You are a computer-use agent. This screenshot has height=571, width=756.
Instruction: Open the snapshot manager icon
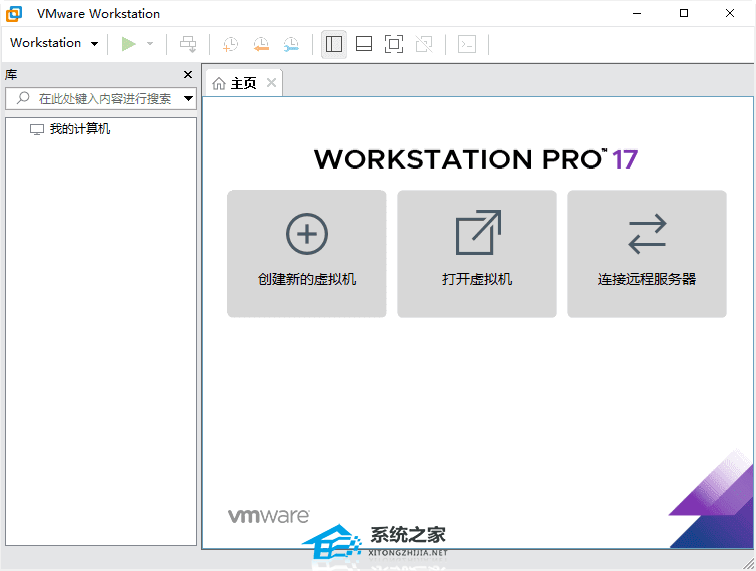point(290,43)
